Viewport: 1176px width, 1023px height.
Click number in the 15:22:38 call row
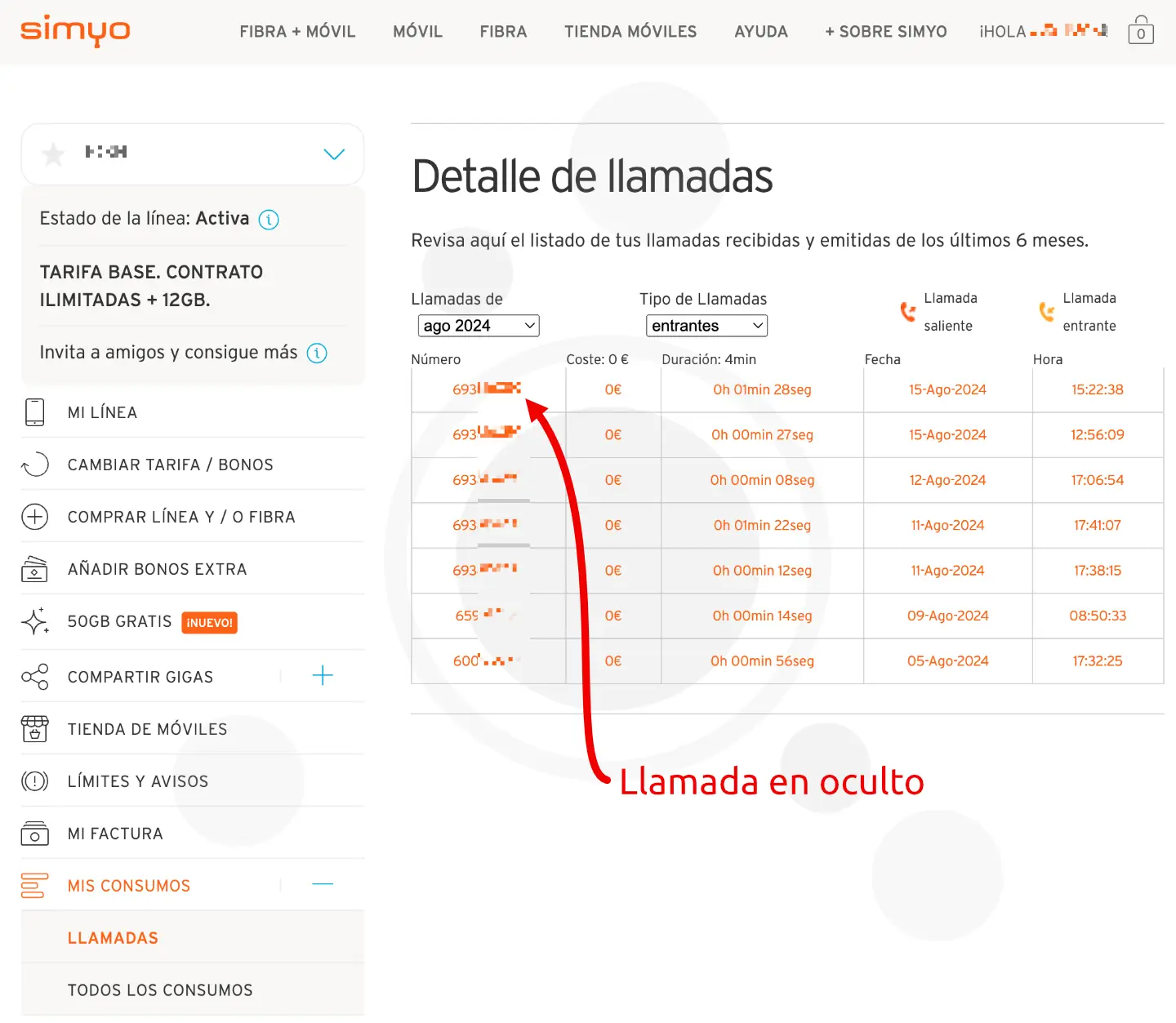point(487,389)
